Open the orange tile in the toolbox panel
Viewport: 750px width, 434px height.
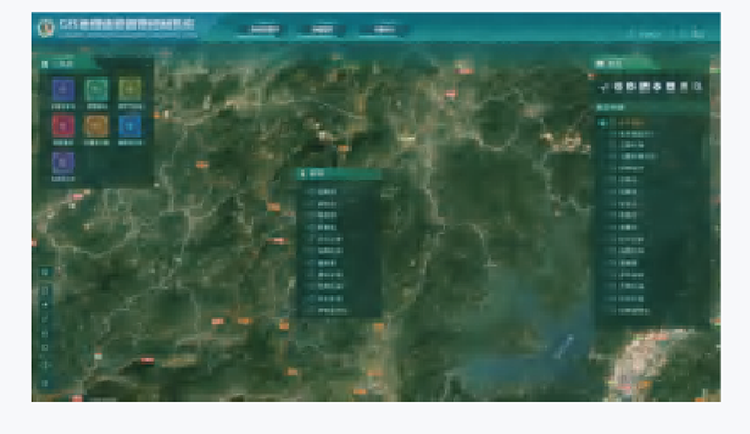pyautogui.click(x=96, y=124)
